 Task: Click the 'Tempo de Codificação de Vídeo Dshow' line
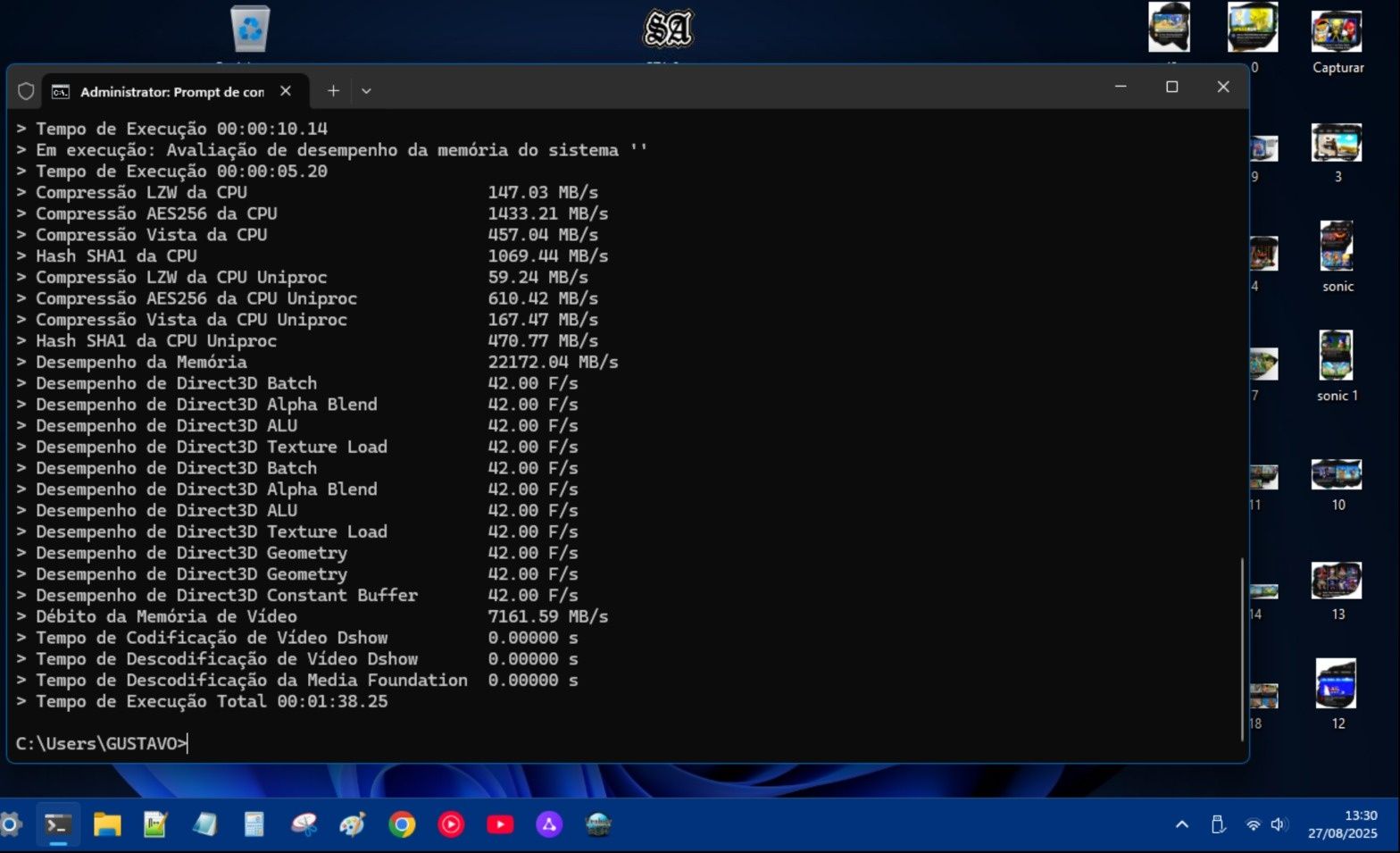pos(296,638)
